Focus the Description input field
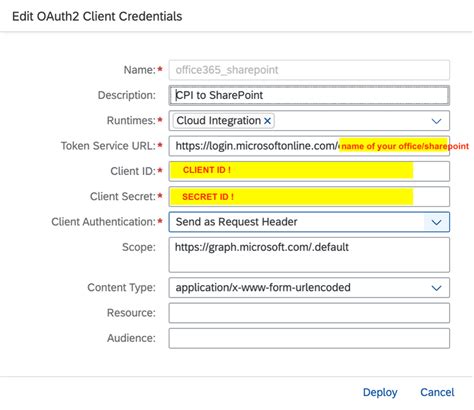The height and width of the screenshot is (410, 474). (309, 95)
